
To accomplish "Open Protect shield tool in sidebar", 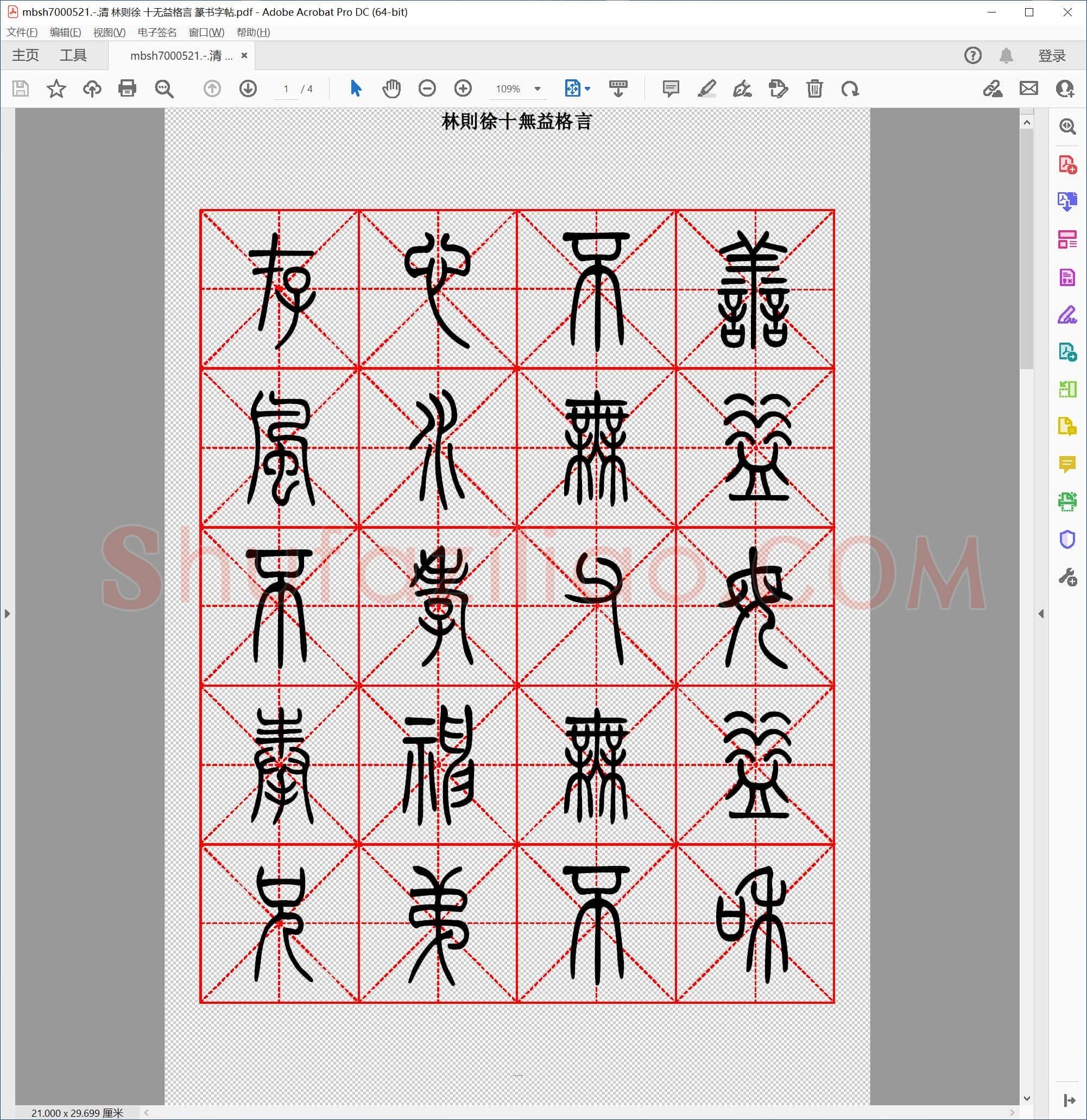I will (1067, 540).
